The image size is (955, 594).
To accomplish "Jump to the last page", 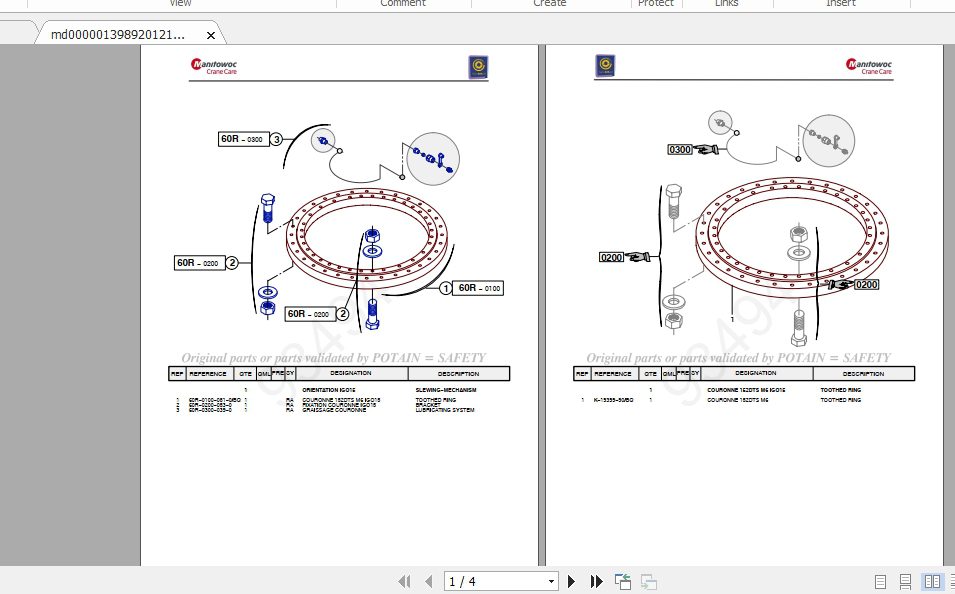I will tap(596, 581).
